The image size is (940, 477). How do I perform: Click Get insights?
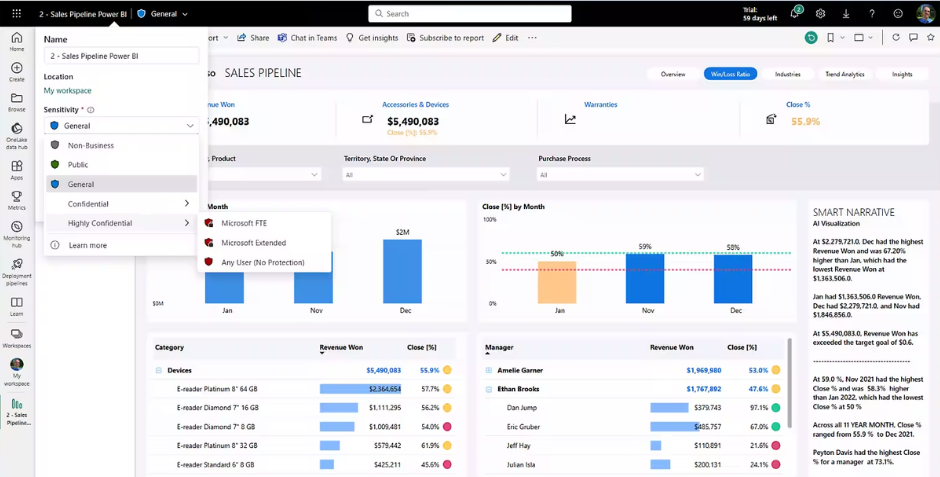[x=372, y=38]
